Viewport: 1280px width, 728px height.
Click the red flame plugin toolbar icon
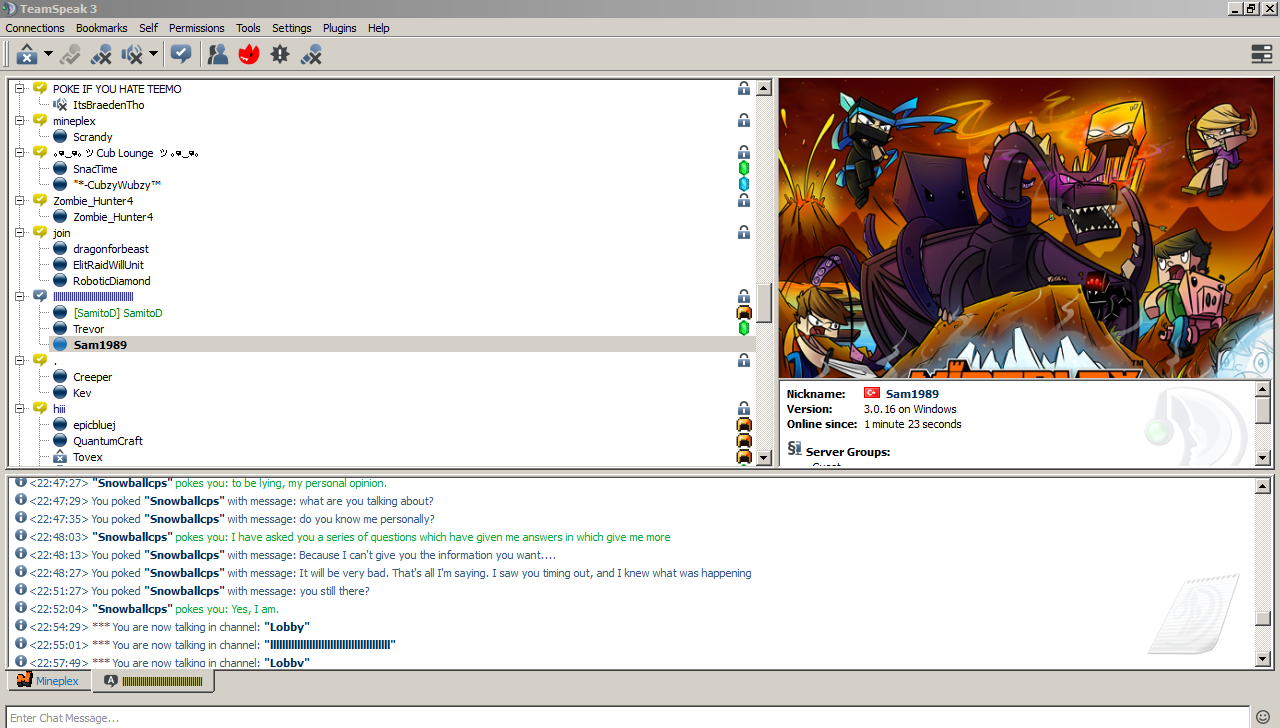249,54
